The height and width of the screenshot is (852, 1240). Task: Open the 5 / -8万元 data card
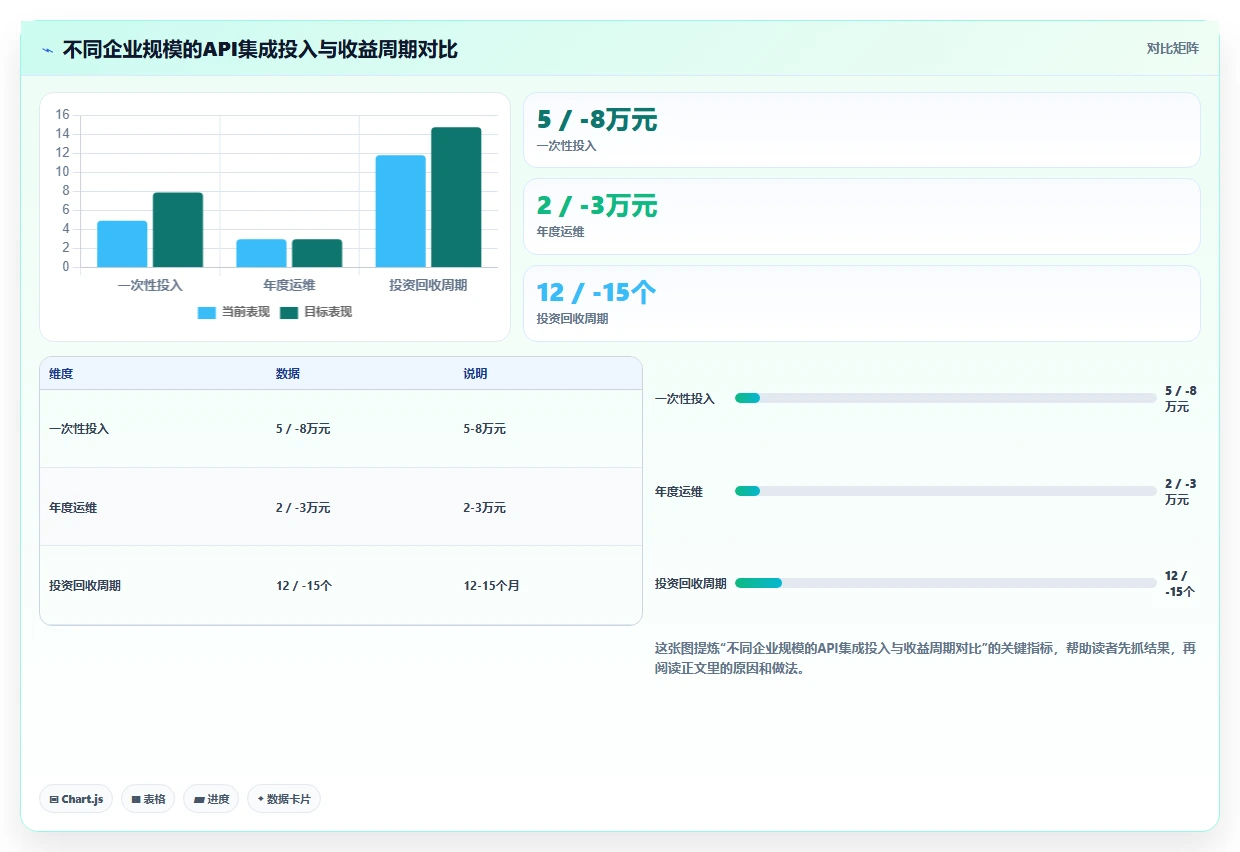861,130
